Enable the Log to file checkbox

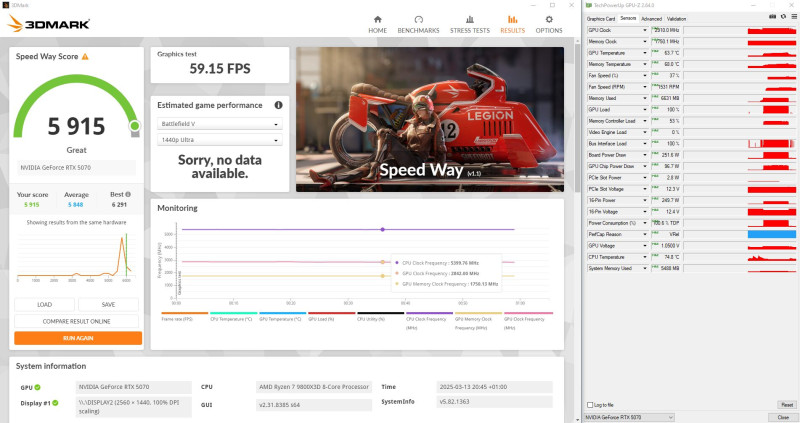pos(590,405)
